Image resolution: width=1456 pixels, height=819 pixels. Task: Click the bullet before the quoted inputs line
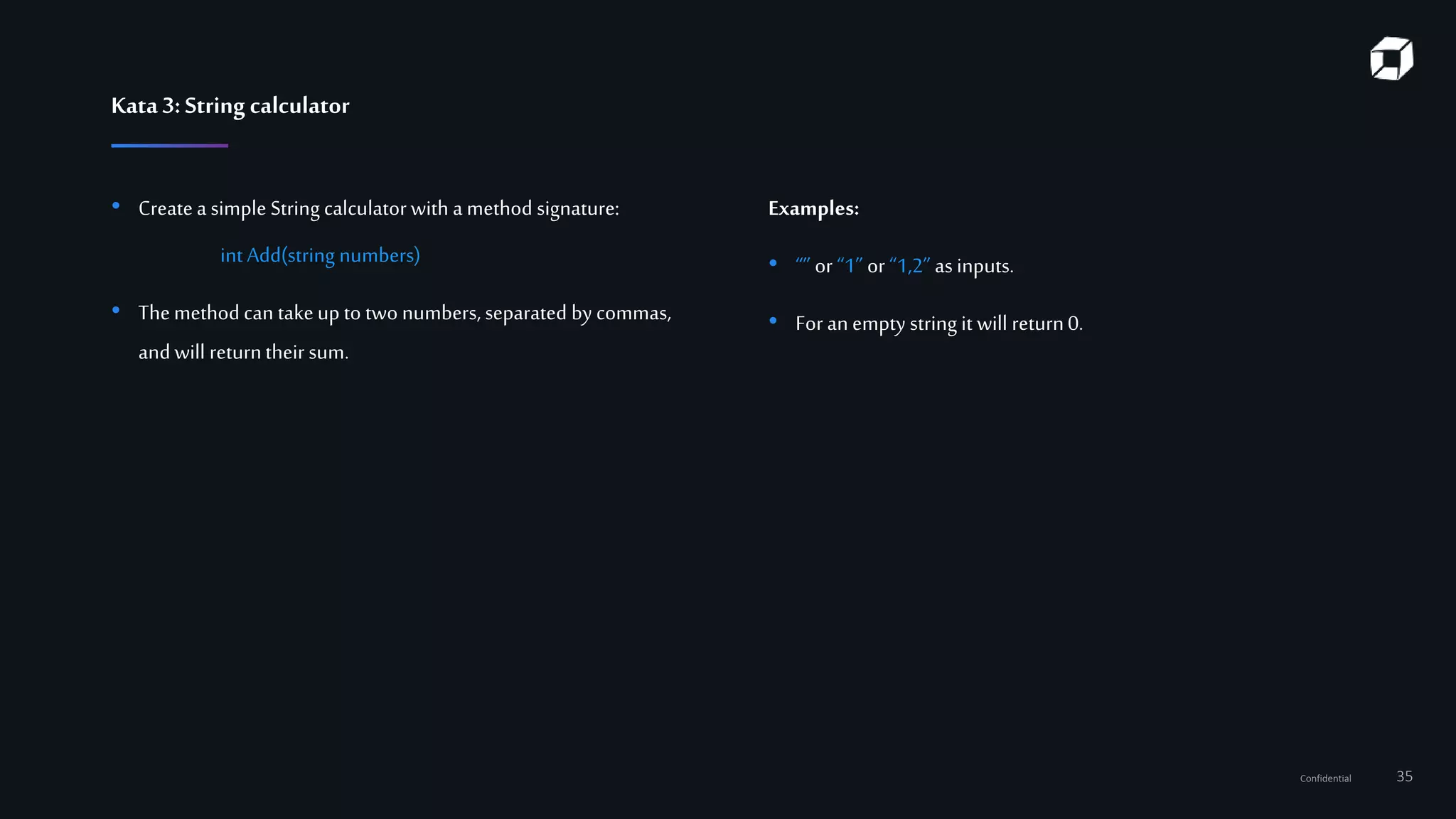(773, 263)
